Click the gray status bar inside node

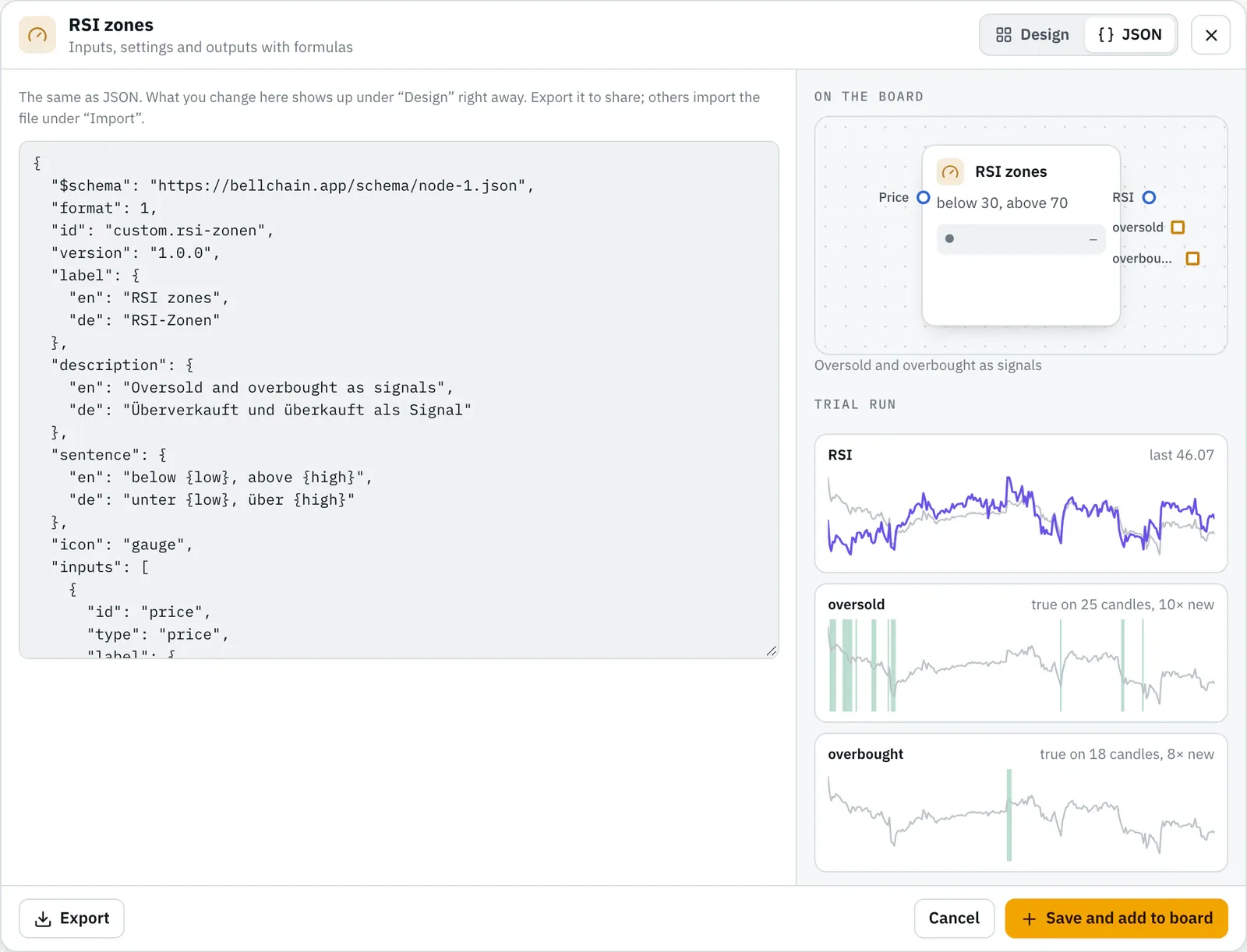1021,239
